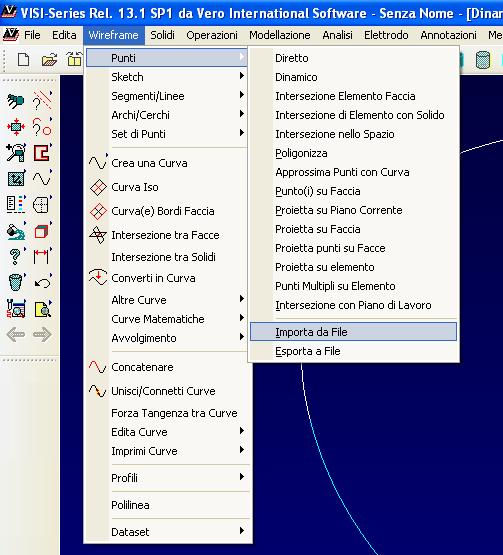Click the New document toolbar icon
Viewport: 503px width, 555px height.
coord(23,59)
